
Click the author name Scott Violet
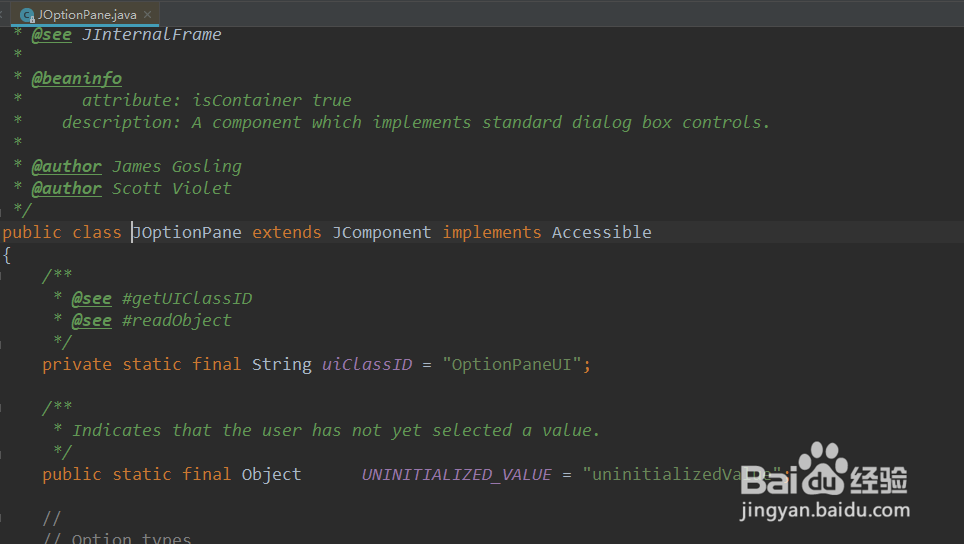point(171,188)
